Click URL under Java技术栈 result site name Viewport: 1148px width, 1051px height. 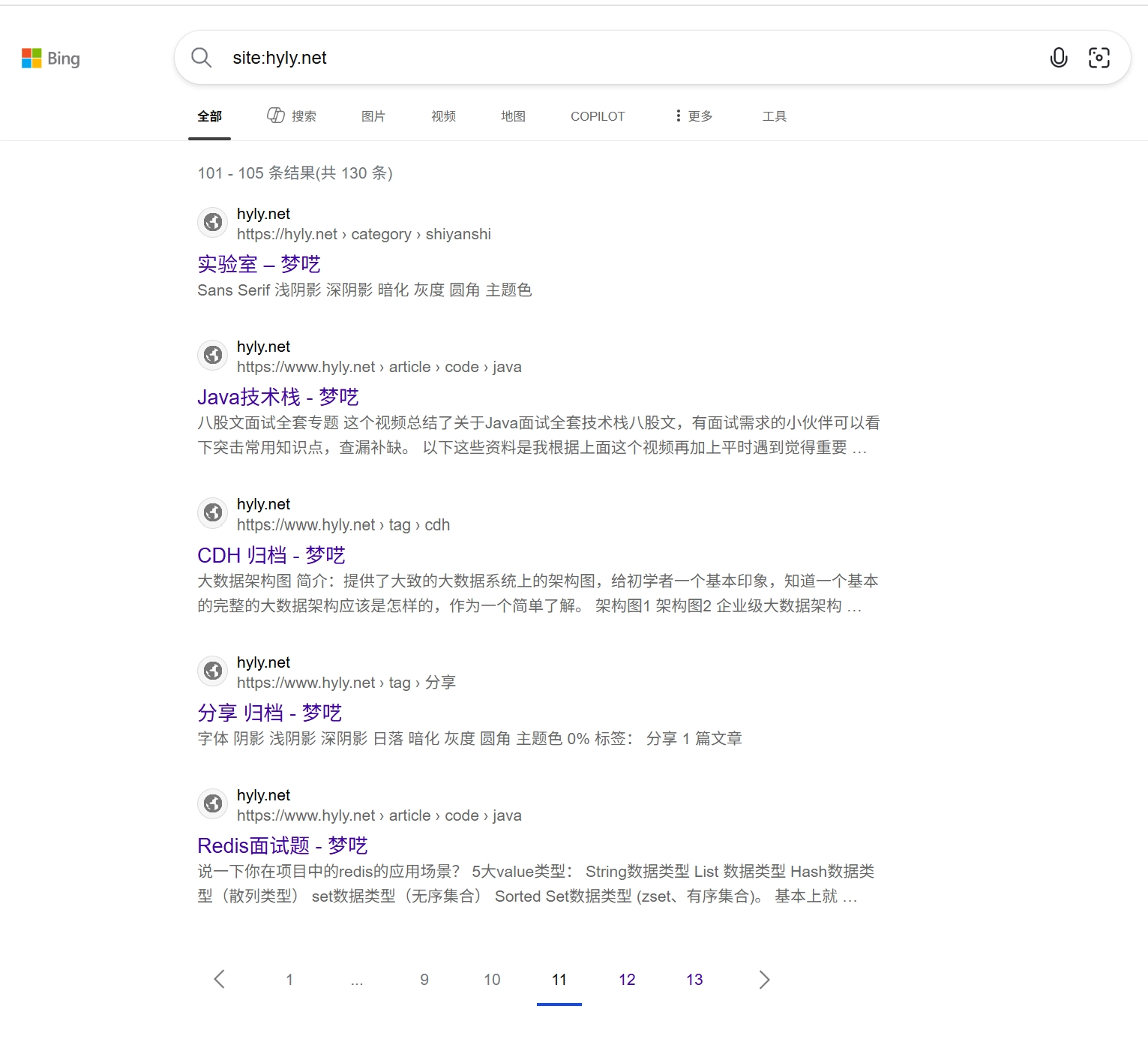click(x=379, y=367)
